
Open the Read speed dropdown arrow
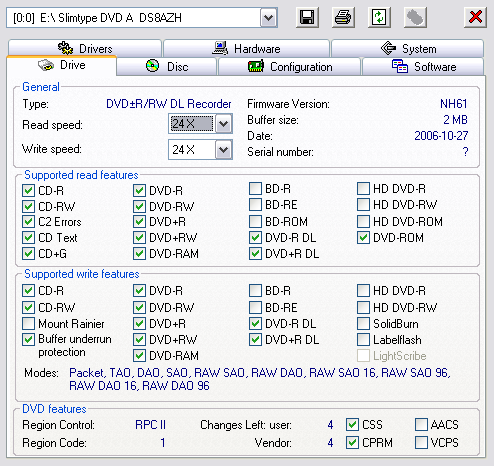click(223, 124)
